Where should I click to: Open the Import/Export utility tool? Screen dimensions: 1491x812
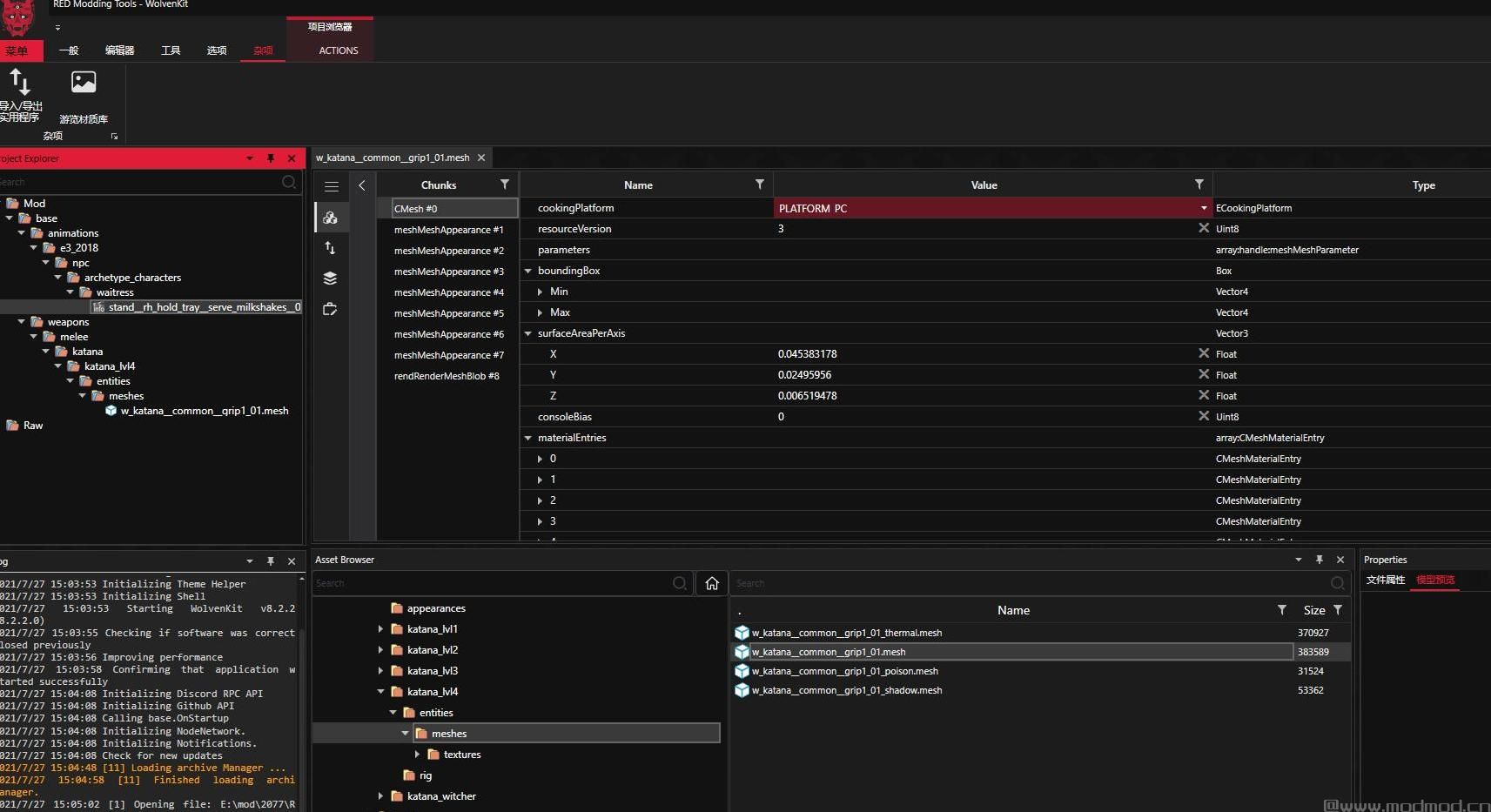click(x=20, y=96)
